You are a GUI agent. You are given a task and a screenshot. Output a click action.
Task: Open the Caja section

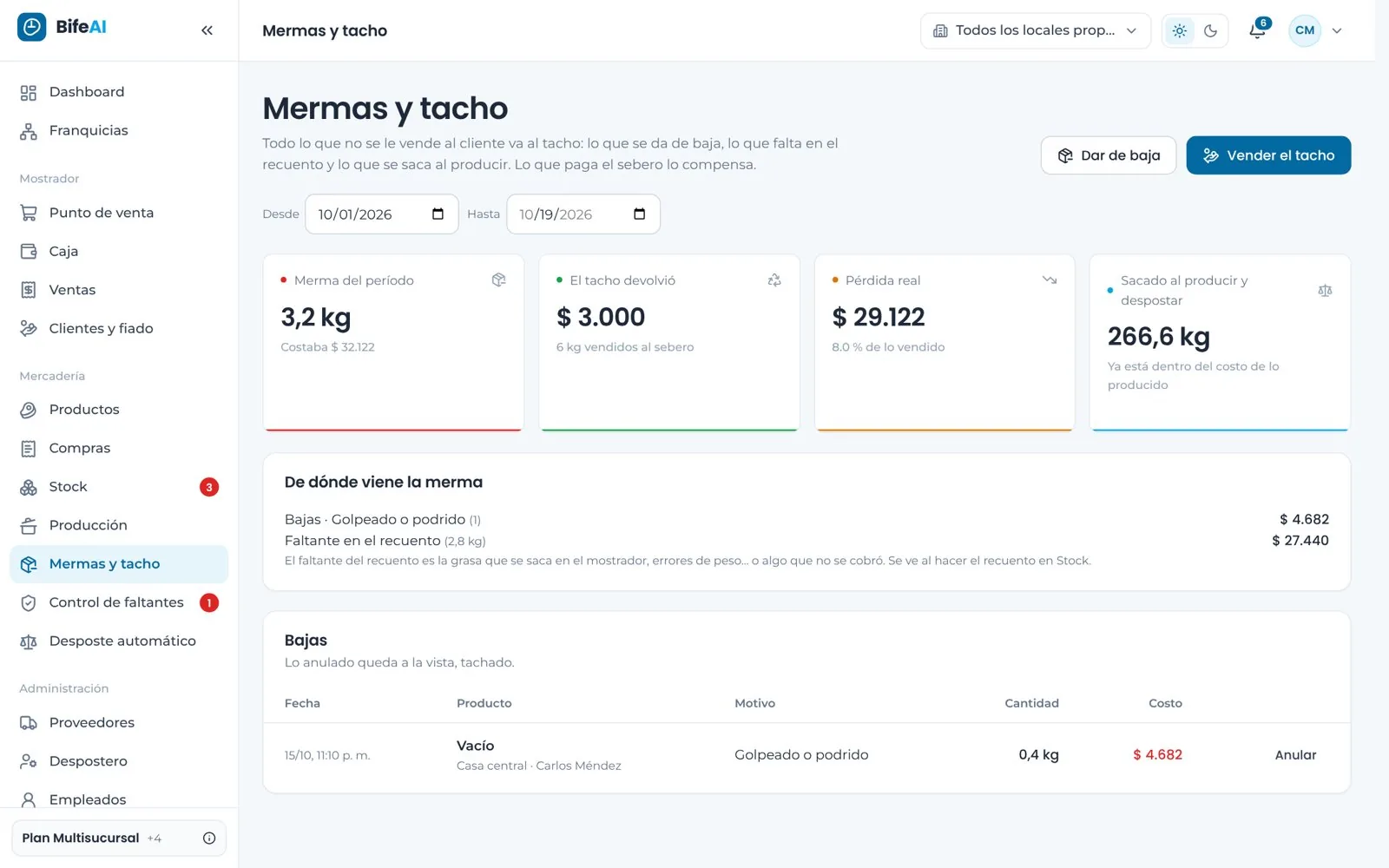pyautogui.click(x=119, y=252)
